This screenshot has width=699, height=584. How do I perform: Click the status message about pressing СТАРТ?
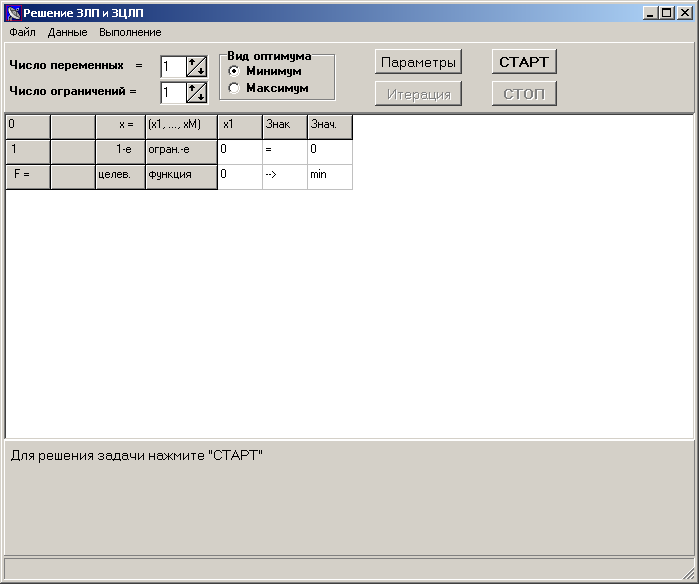coord(136,456)
